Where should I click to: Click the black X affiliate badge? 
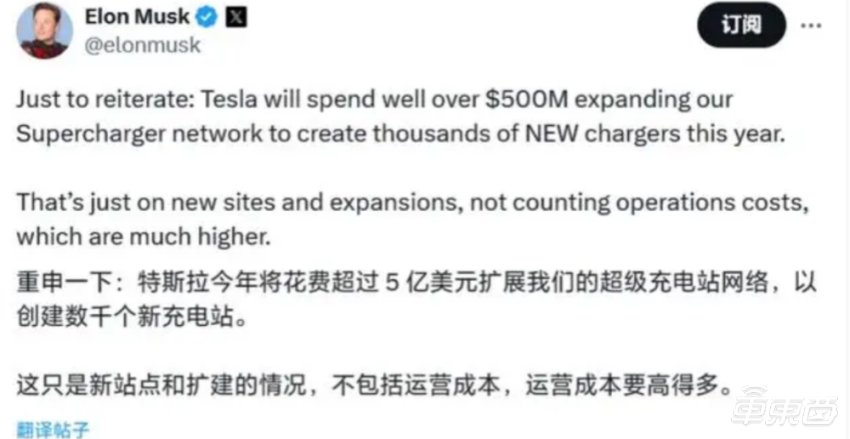[236, 18]
